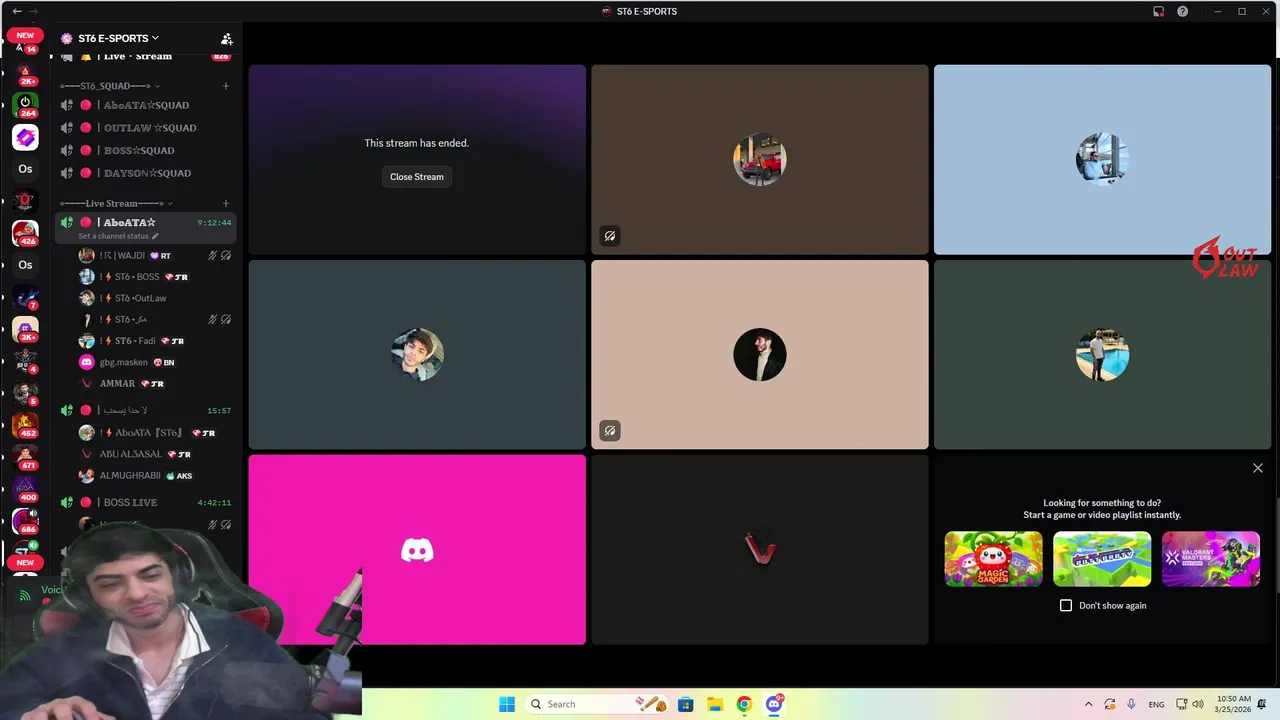1280x720 pixels.
Task: Click the pool avatar user video tile
Action: click(1102, 355)
